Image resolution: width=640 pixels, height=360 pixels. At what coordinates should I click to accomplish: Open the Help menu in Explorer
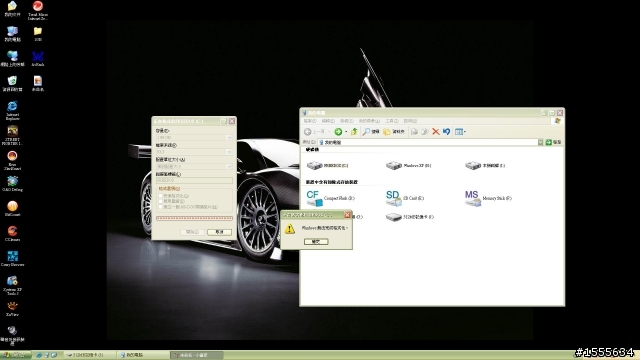[410, 121]
